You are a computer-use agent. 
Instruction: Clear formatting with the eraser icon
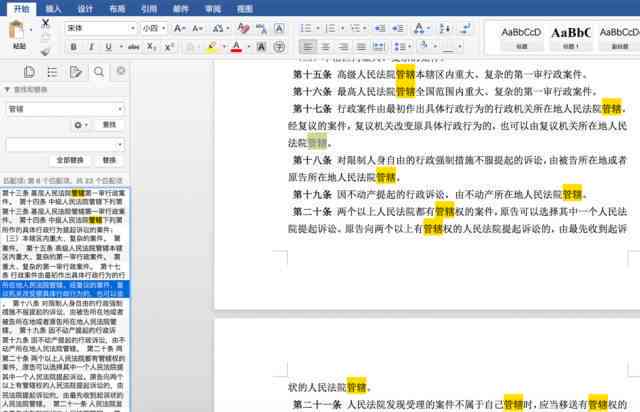pyautogui.click(x=243, y=28)
